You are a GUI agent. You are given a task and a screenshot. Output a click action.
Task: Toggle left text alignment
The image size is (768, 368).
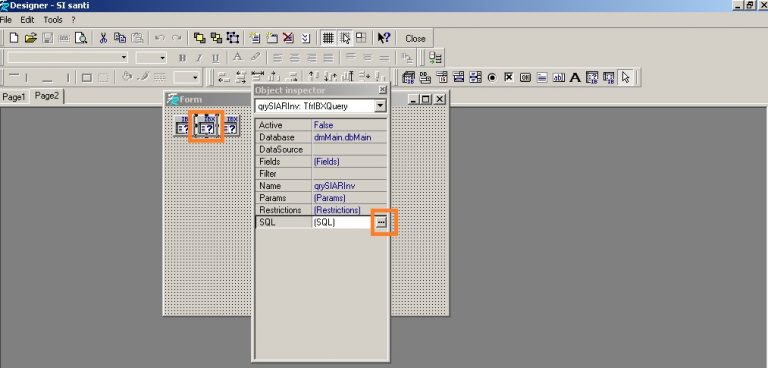click(x=278, y=58)
